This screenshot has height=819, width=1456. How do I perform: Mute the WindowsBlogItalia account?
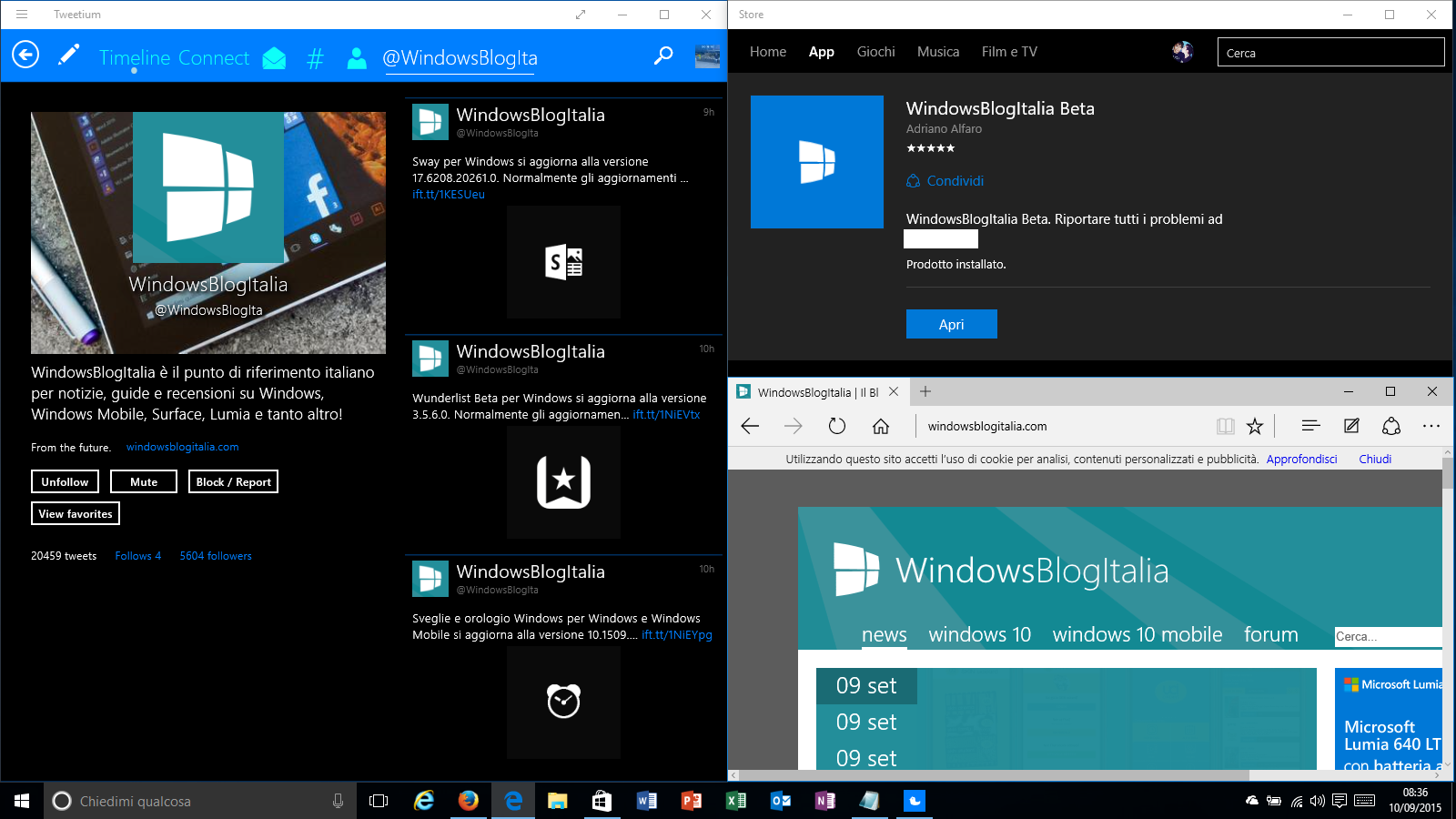pyautogui.click(x=144, y=481)
